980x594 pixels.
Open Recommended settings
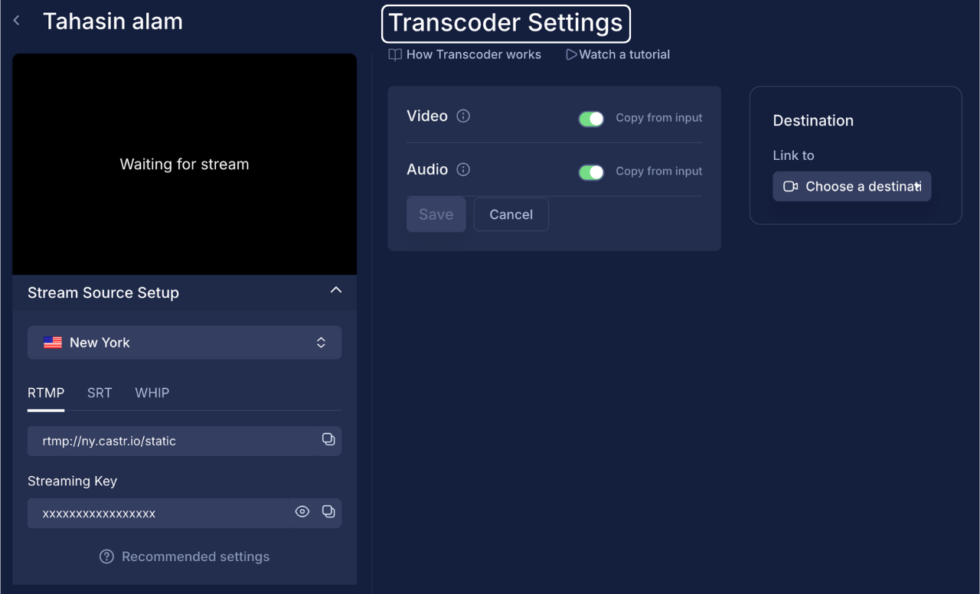click(x=195, y=556)
